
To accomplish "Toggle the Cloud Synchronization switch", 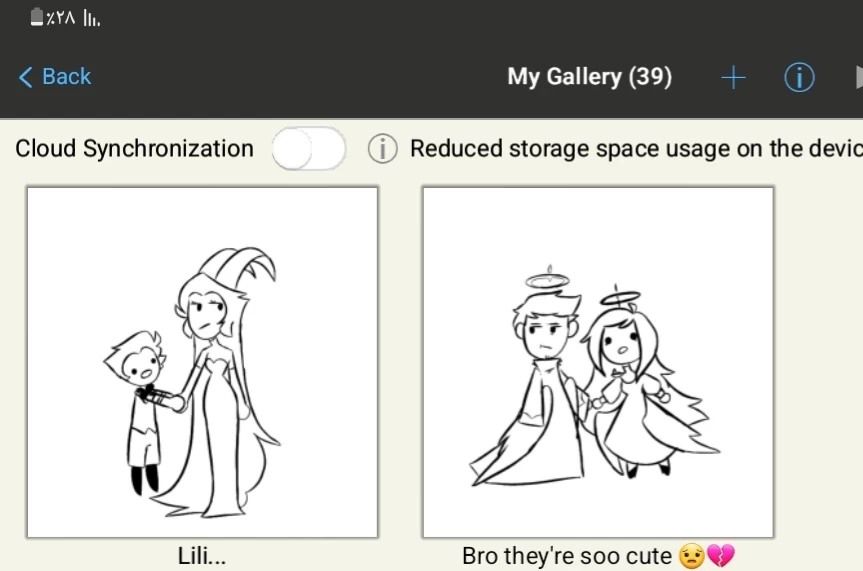I will click(309, 150).
